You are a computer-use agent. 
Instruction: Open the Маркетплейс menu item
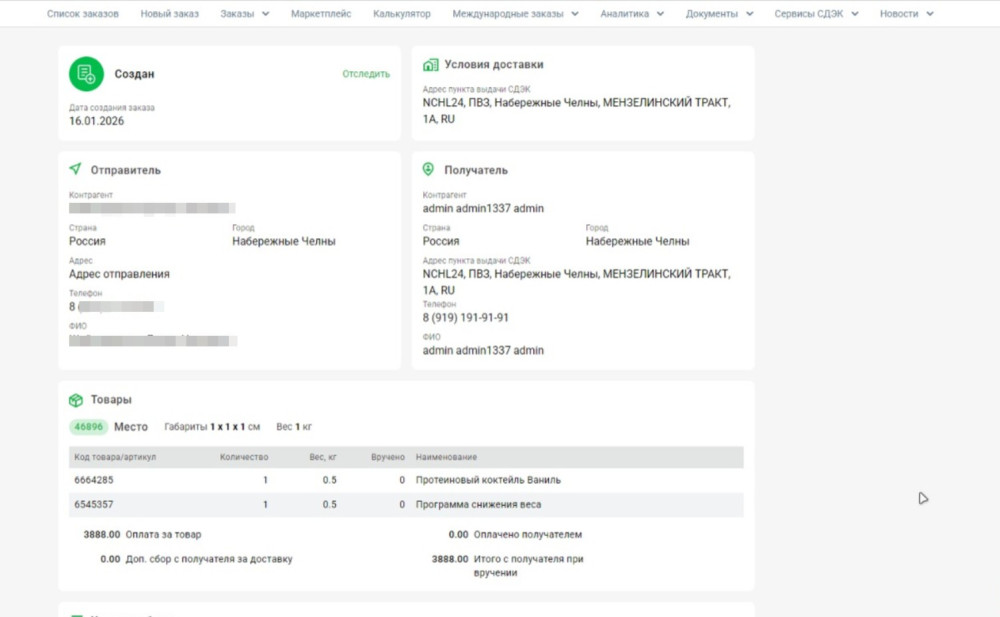coord(321,13)
